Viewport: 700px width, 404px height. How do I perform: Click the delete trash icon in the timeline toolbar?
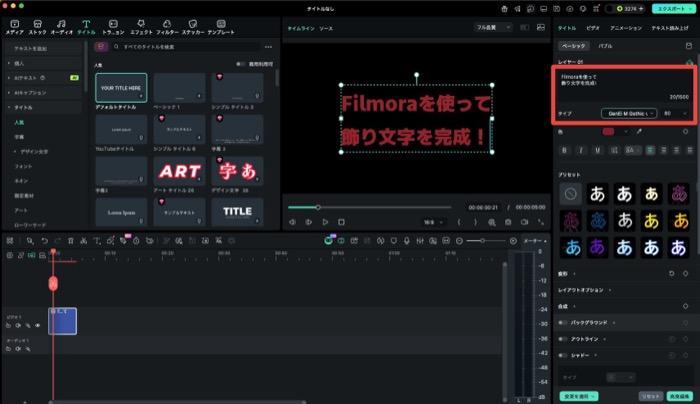click(x=71, y=241)
